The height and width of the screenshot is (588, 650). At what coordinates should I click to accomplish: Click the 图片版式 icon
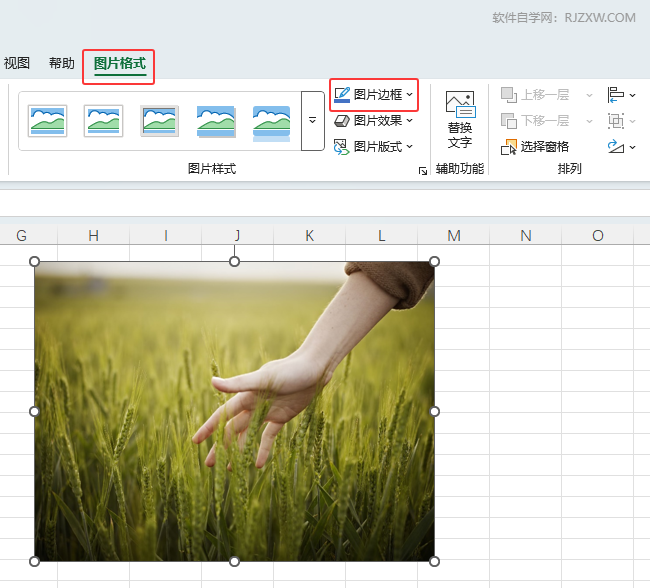(342, 147)
